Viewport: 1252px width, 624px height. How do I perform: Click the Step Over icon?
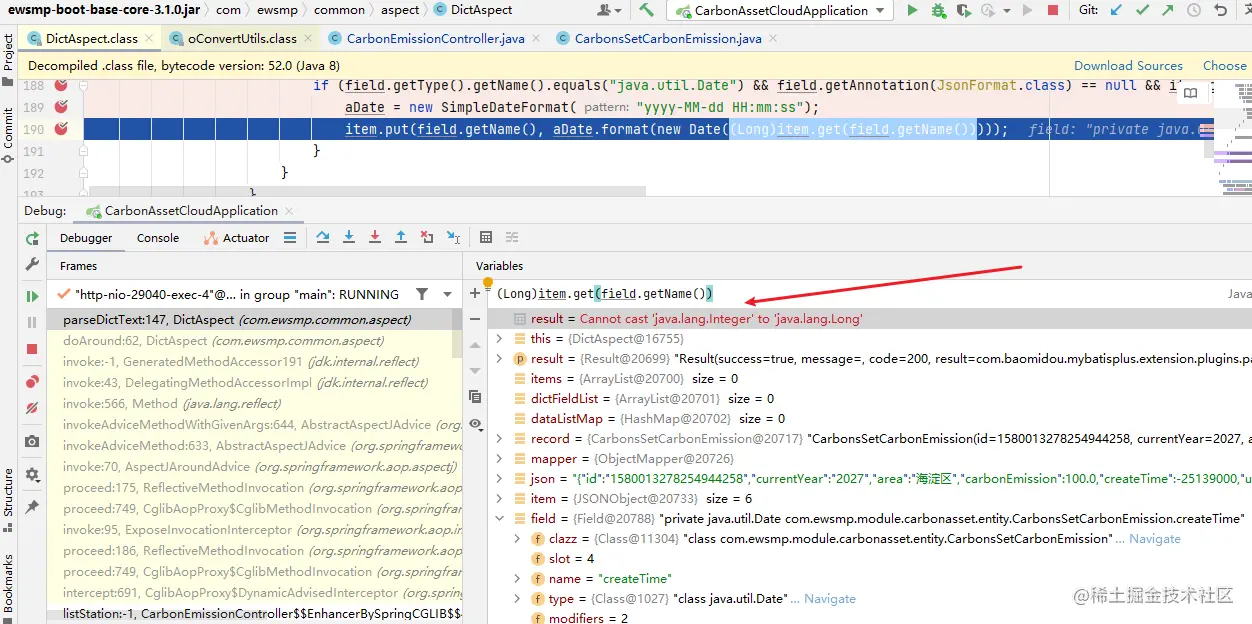[x=323, y=237]
